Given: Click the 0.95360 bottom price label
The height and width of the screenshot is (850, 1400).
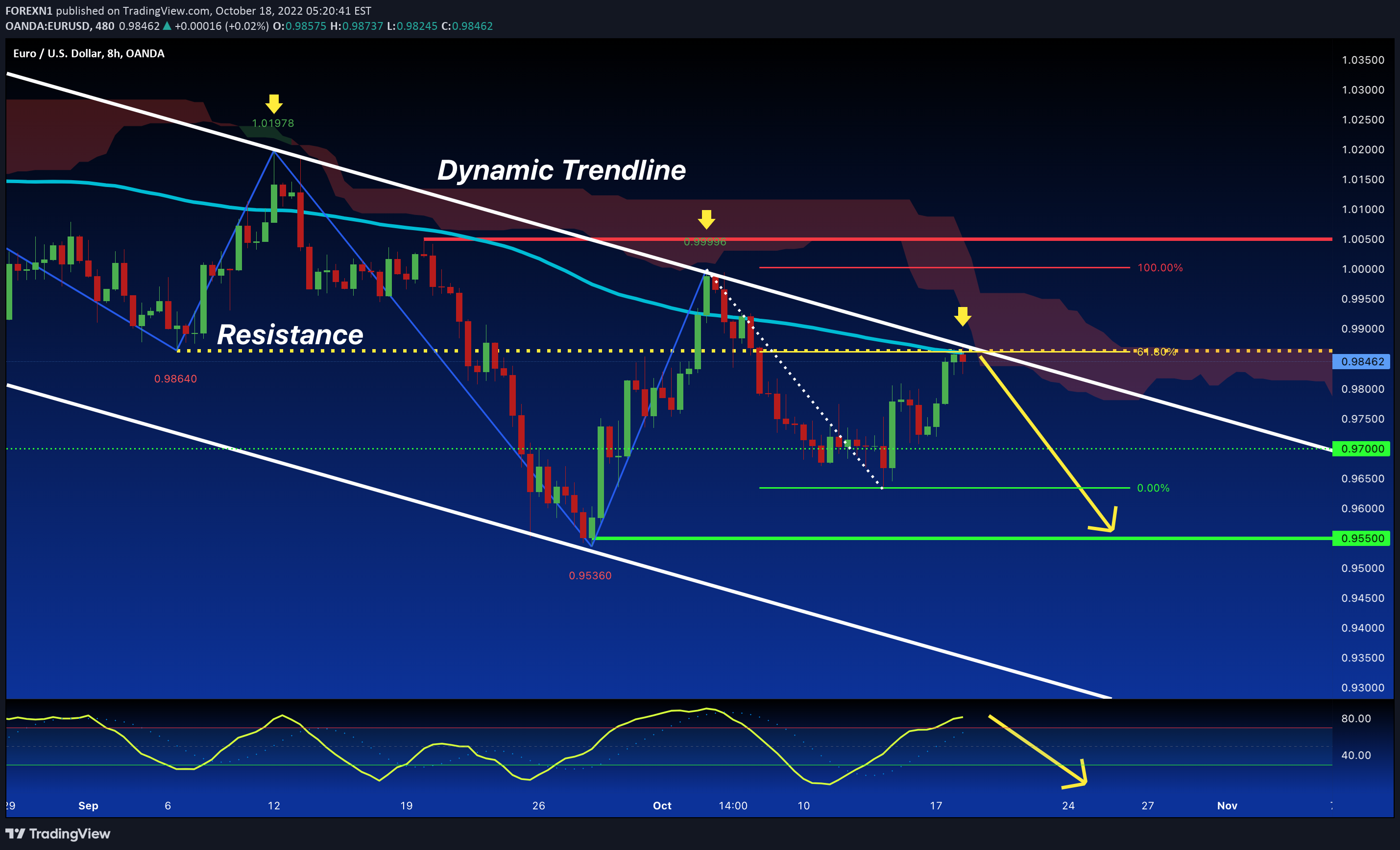Looking at the screenshot, I should coord(590,576).
